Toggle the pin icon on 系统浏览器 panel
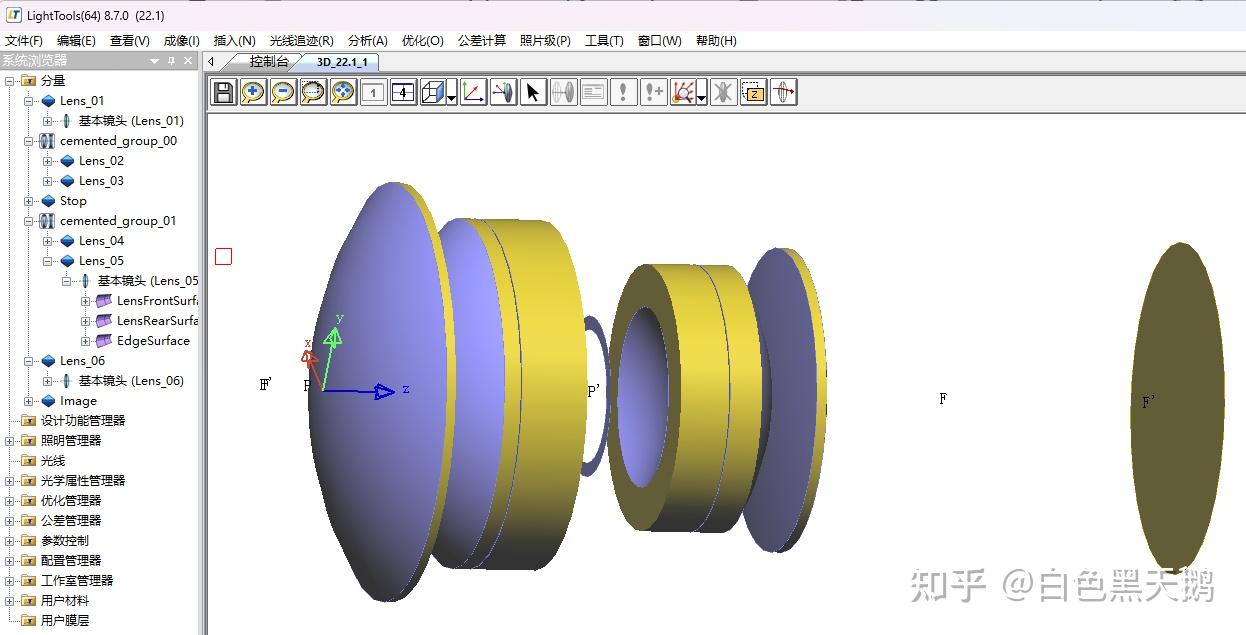1246x635 pixels. (x=169, y=60)
